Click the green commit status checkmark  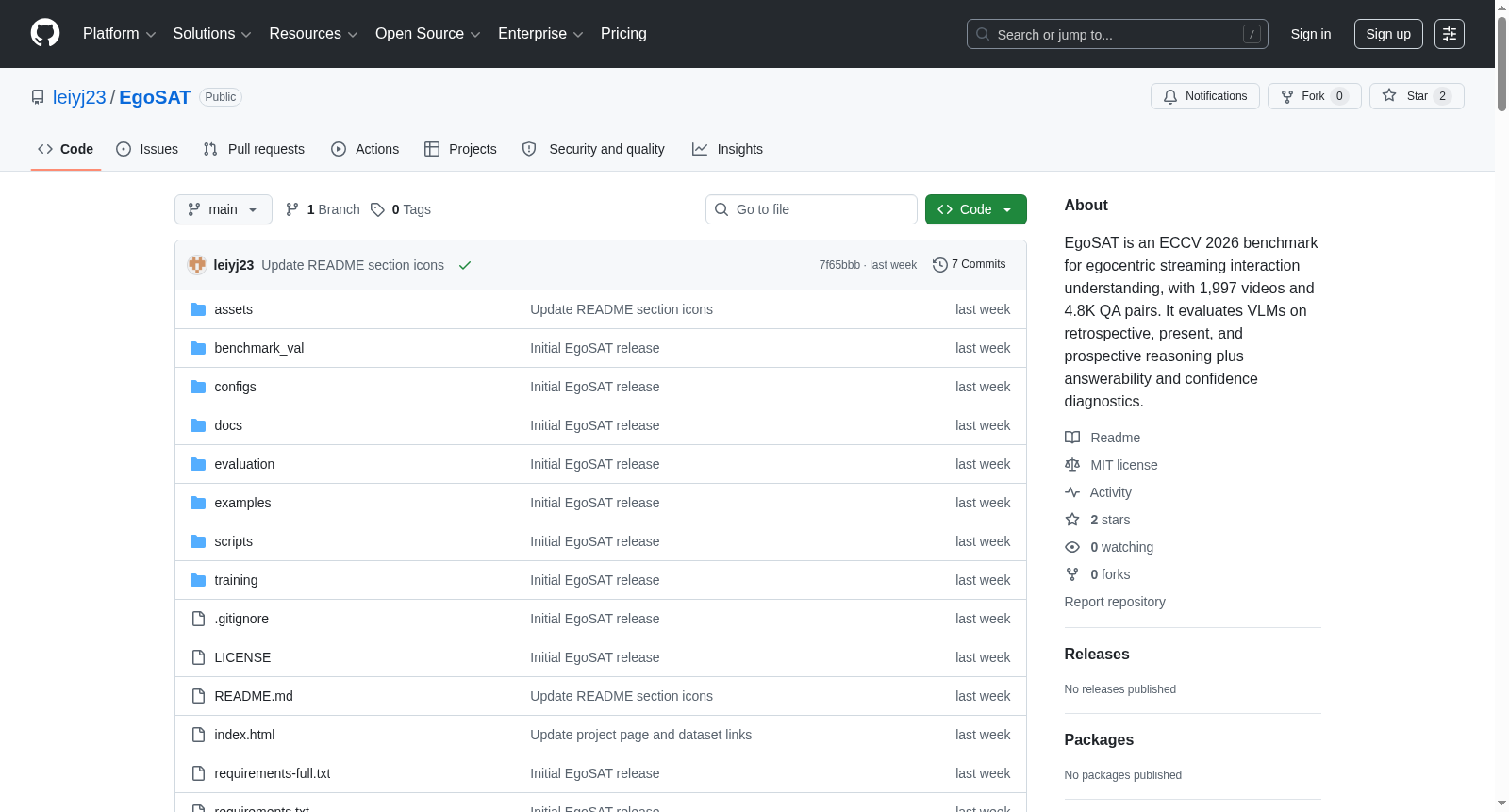465,265
